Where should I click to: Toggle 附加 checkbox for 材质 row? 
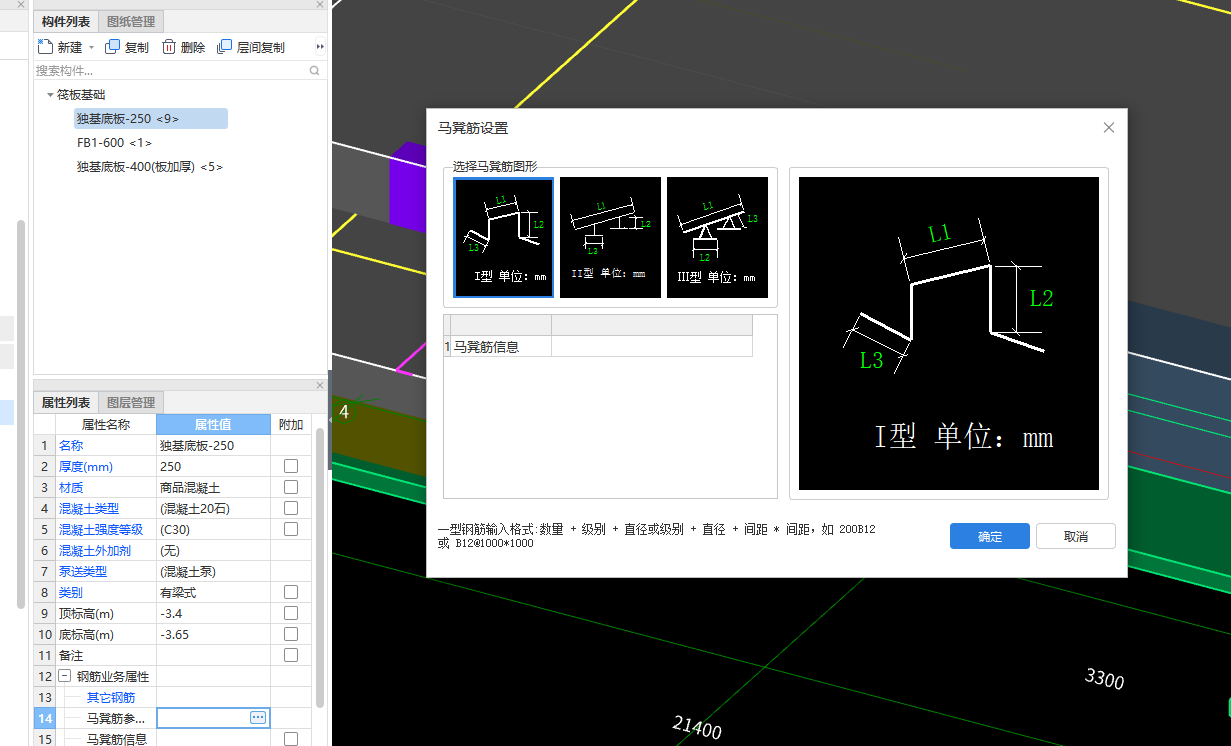tap(290, 487)
